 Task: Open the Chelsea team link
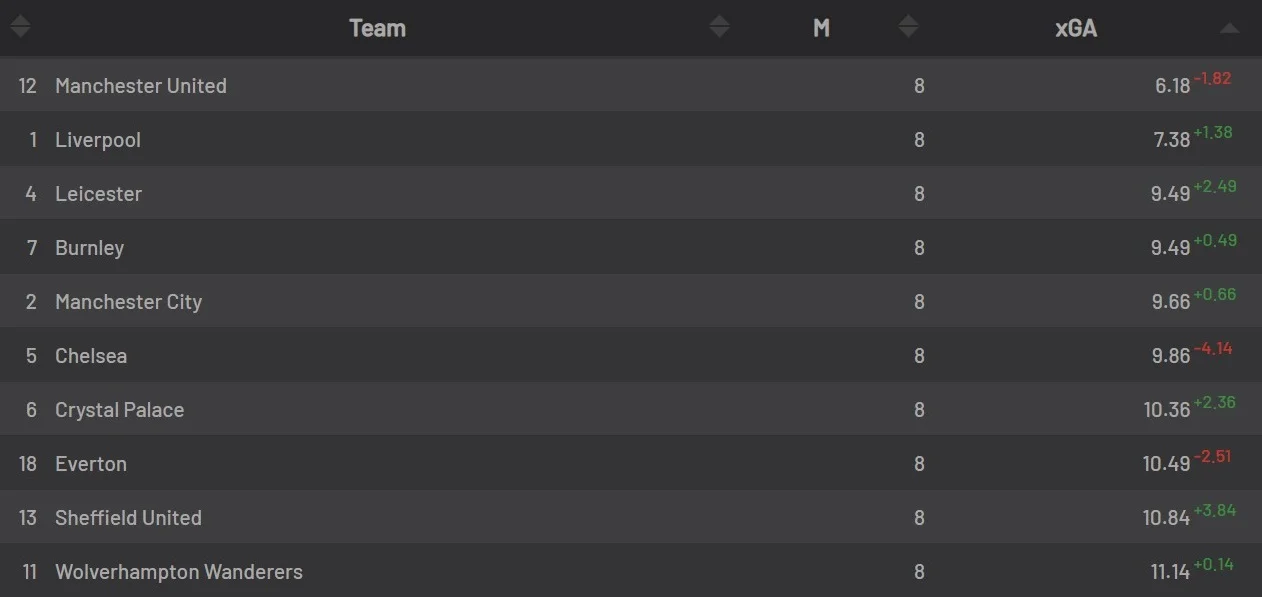91,356
